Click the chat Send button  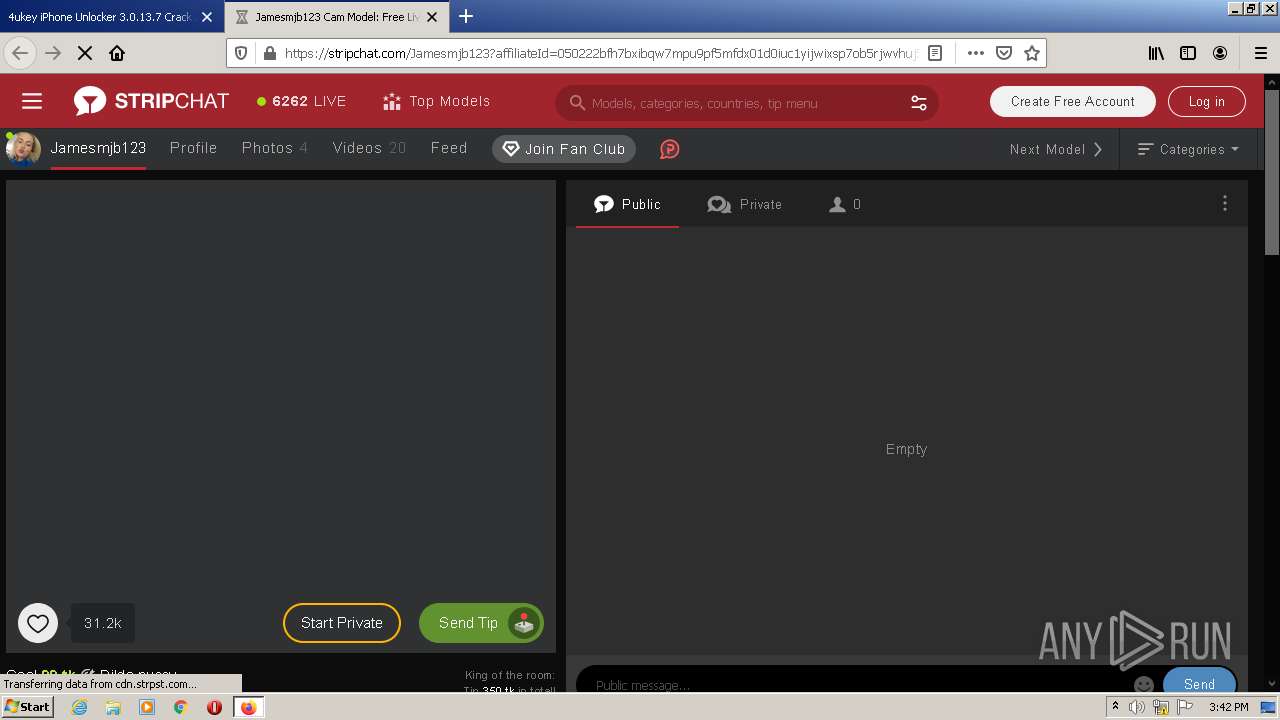pyautogui.click(x=1199, y=683)
